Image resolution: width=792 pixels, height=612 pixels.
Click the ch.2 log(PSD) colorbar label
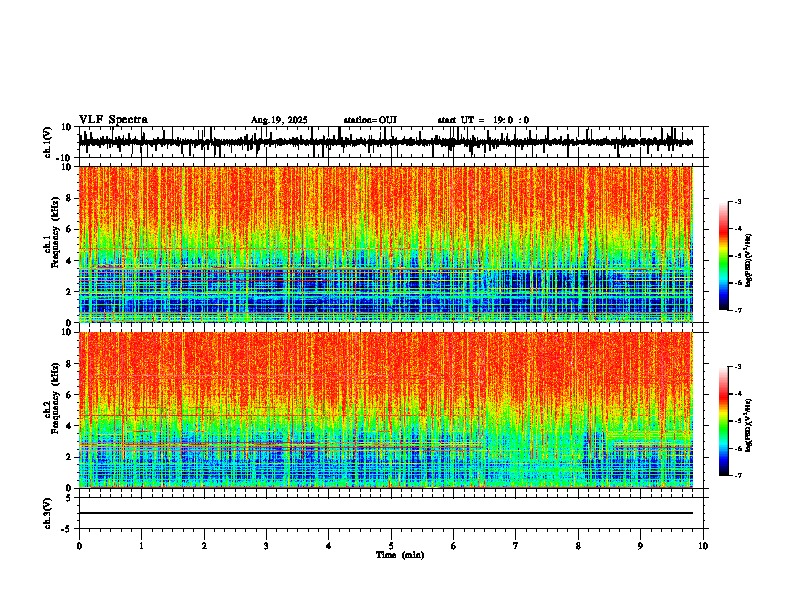coord(748,425)
